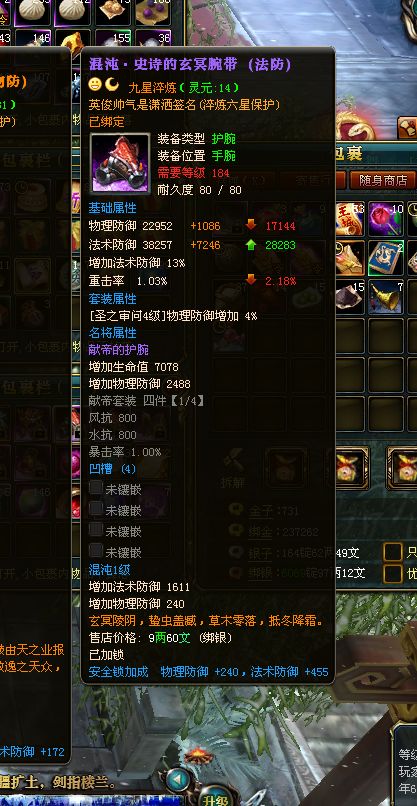Collapse panel with round left-arrow button
Screen dimensions: 417x806
click(178, 780)
